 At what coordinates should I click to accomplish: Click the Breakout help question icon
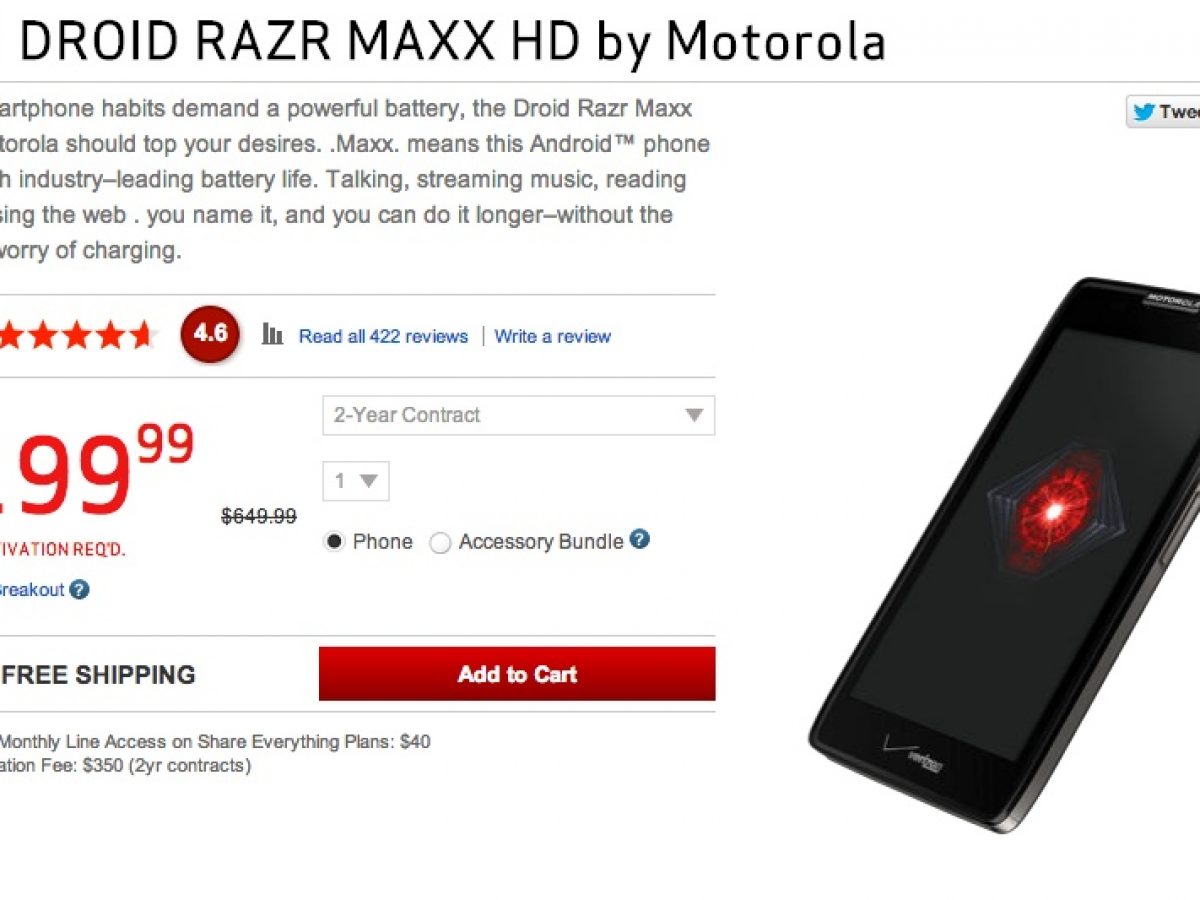pos(79,590)
